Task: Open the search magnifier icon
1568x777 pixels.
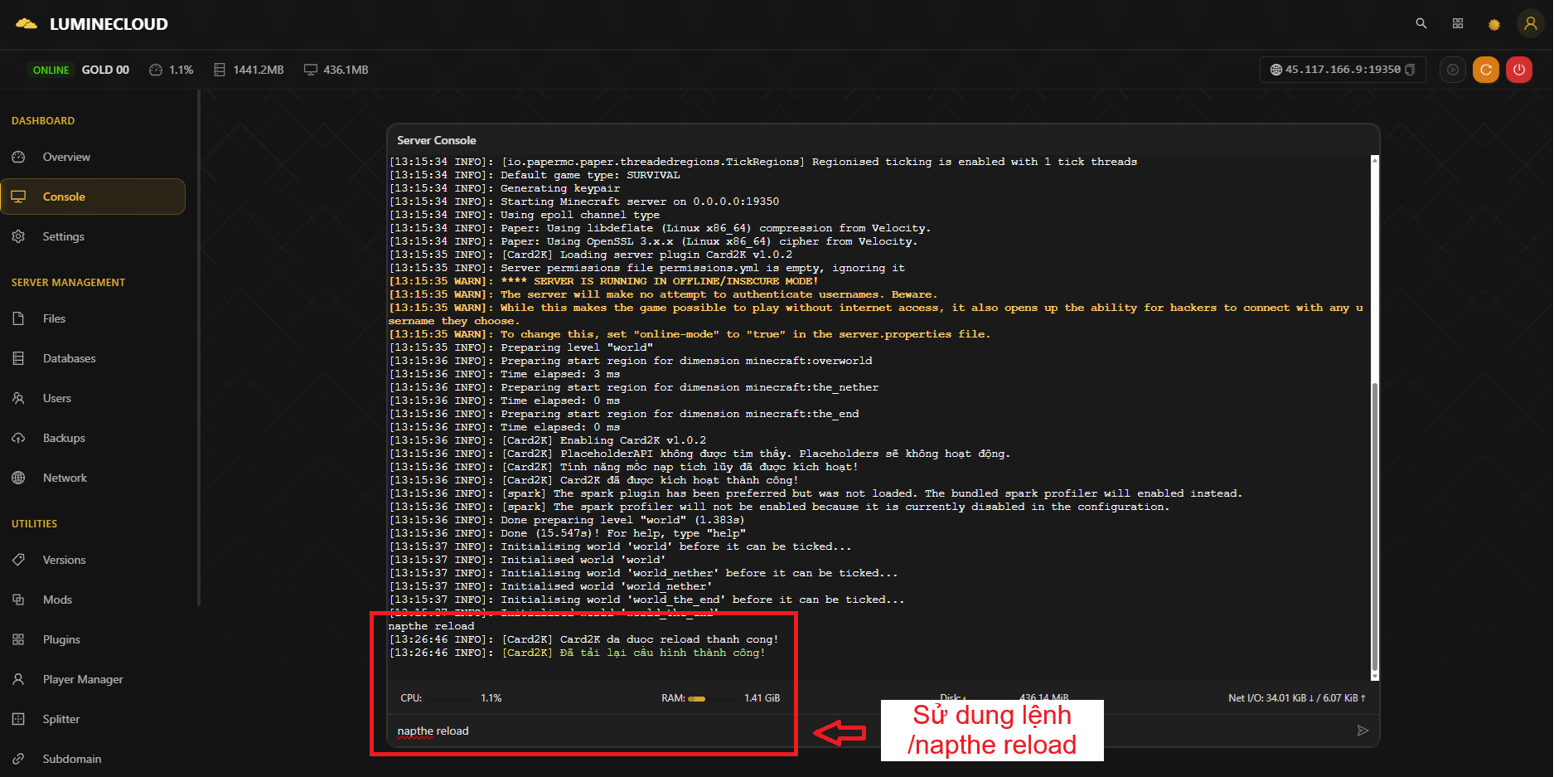Action: tap(1421, 24)
